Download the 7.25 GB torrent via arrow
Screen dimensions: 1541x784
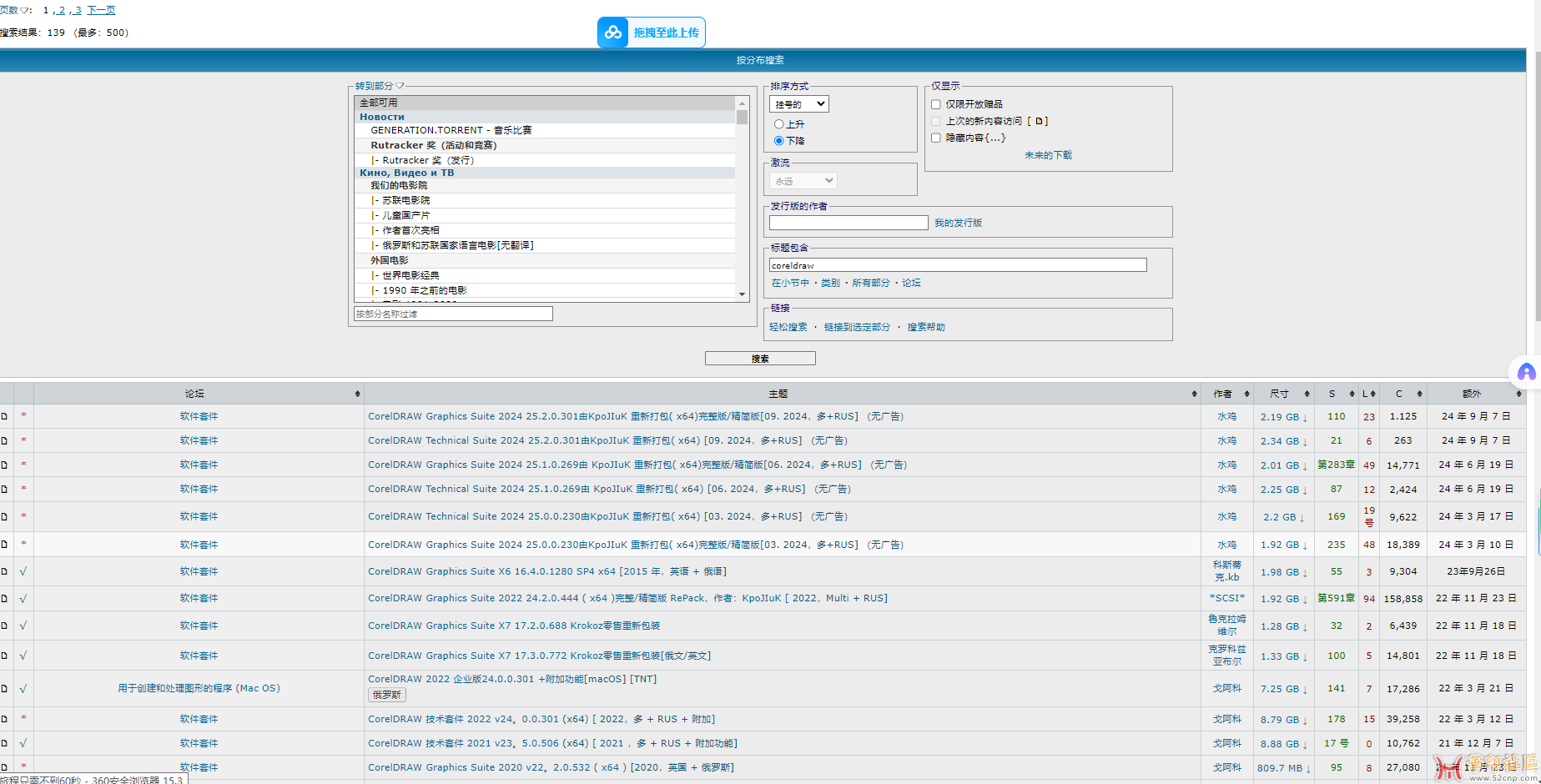point(1305,689)
